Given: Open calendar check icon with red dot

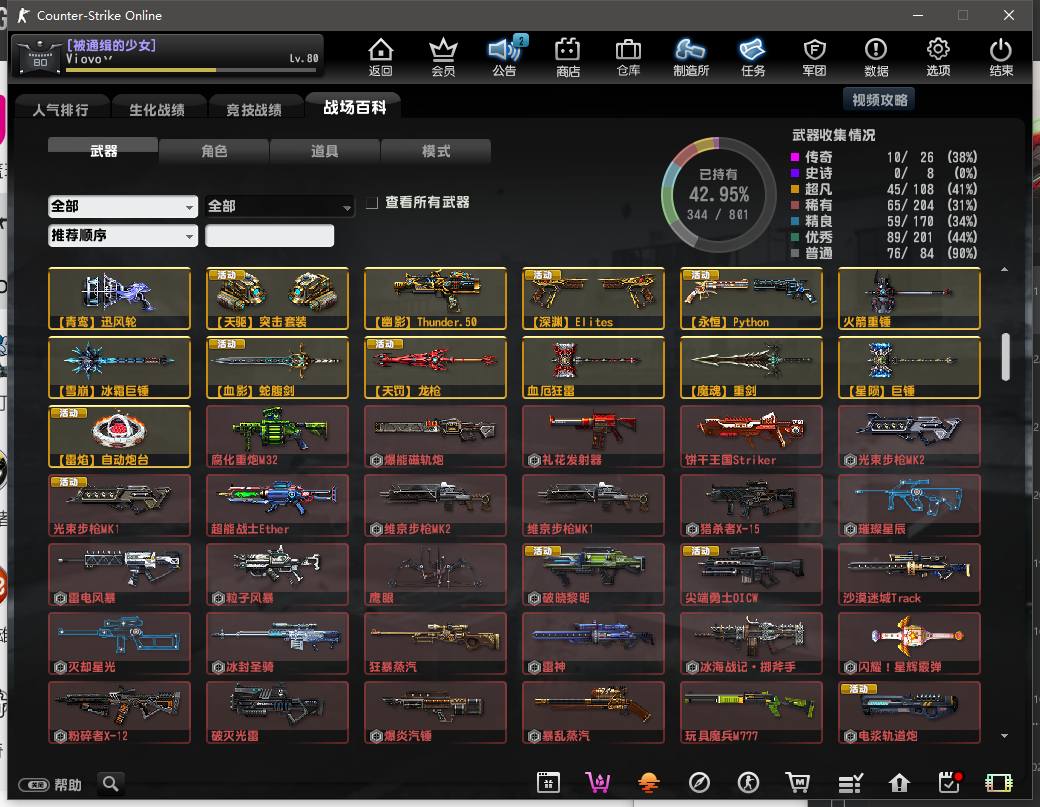Looking at the screenshot, I should pyautogui.click(x=950, y=782).
